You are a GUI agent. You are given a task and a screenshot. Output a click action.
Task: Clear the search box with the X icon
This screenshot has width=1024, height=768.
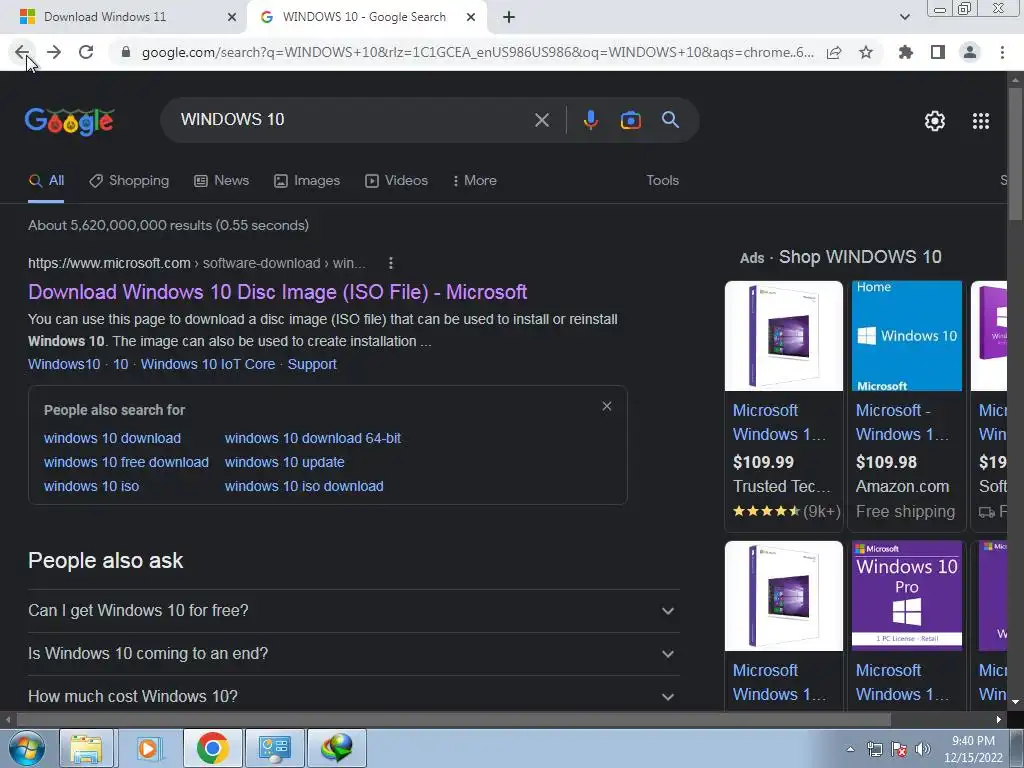(542, 120)
